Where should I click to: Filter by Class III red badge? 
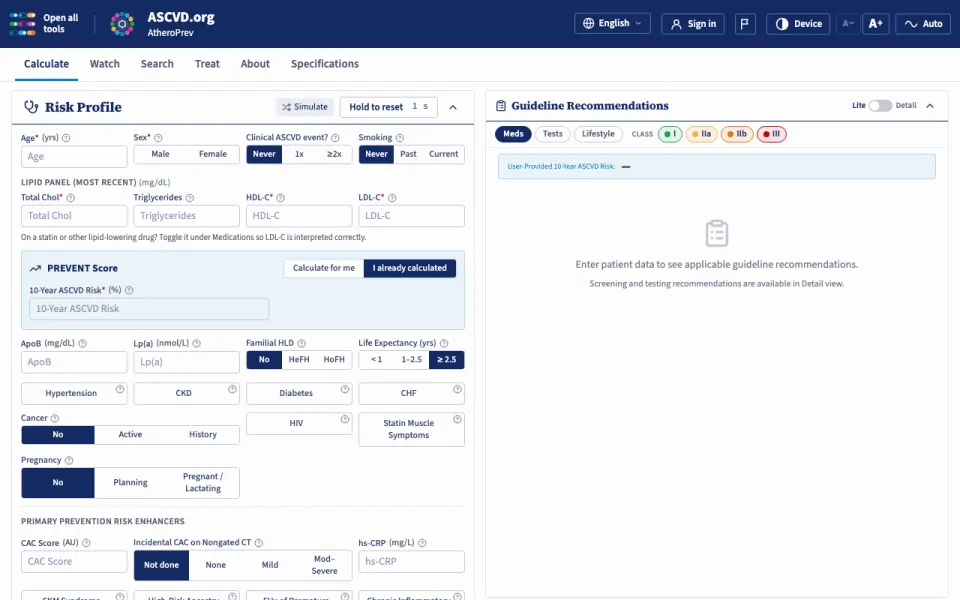point(771,134)
